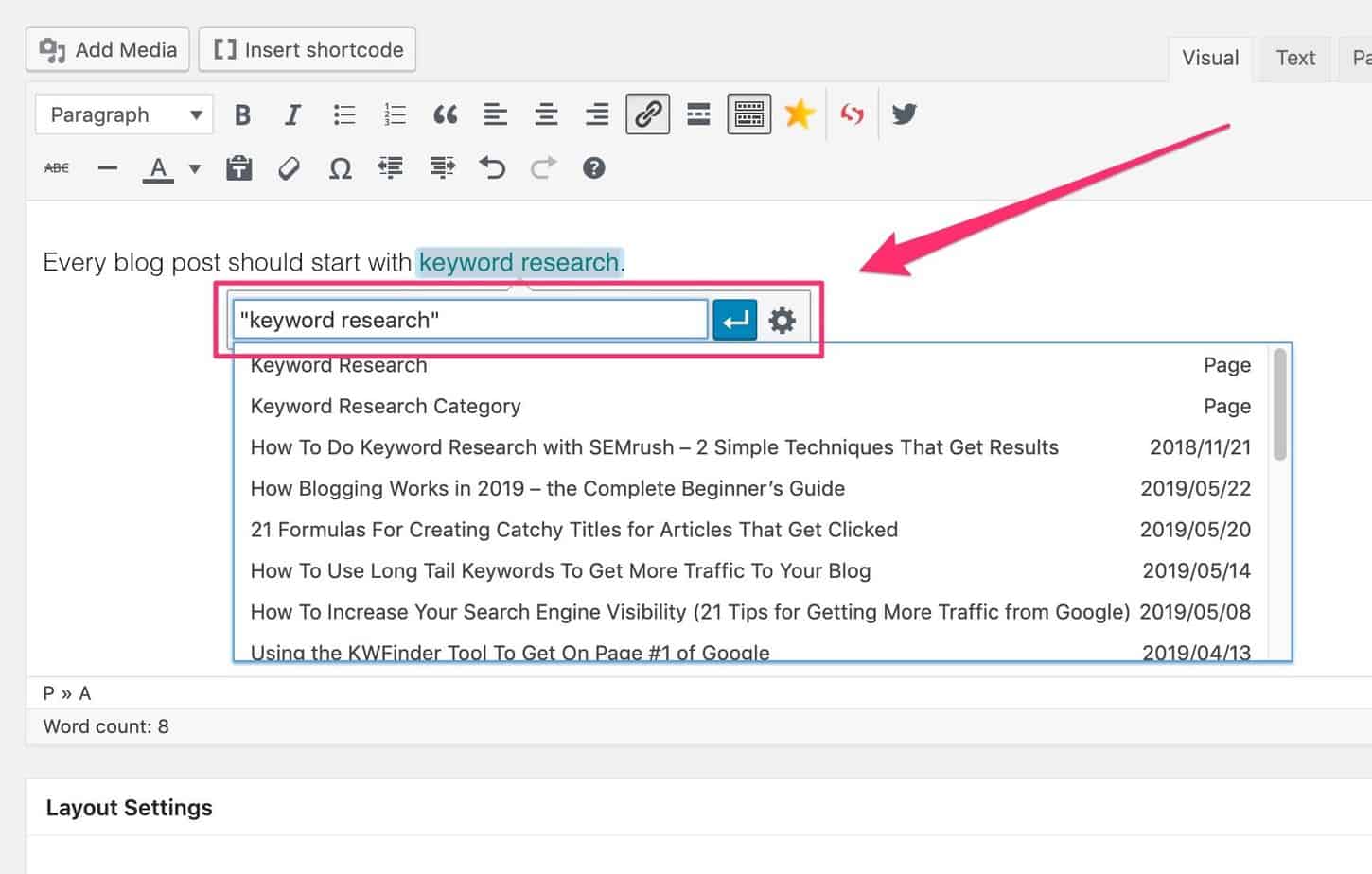The width and height of the screenshot is (1372, 874).
Task: Select the Visual editor tab
Action: 1208,58
